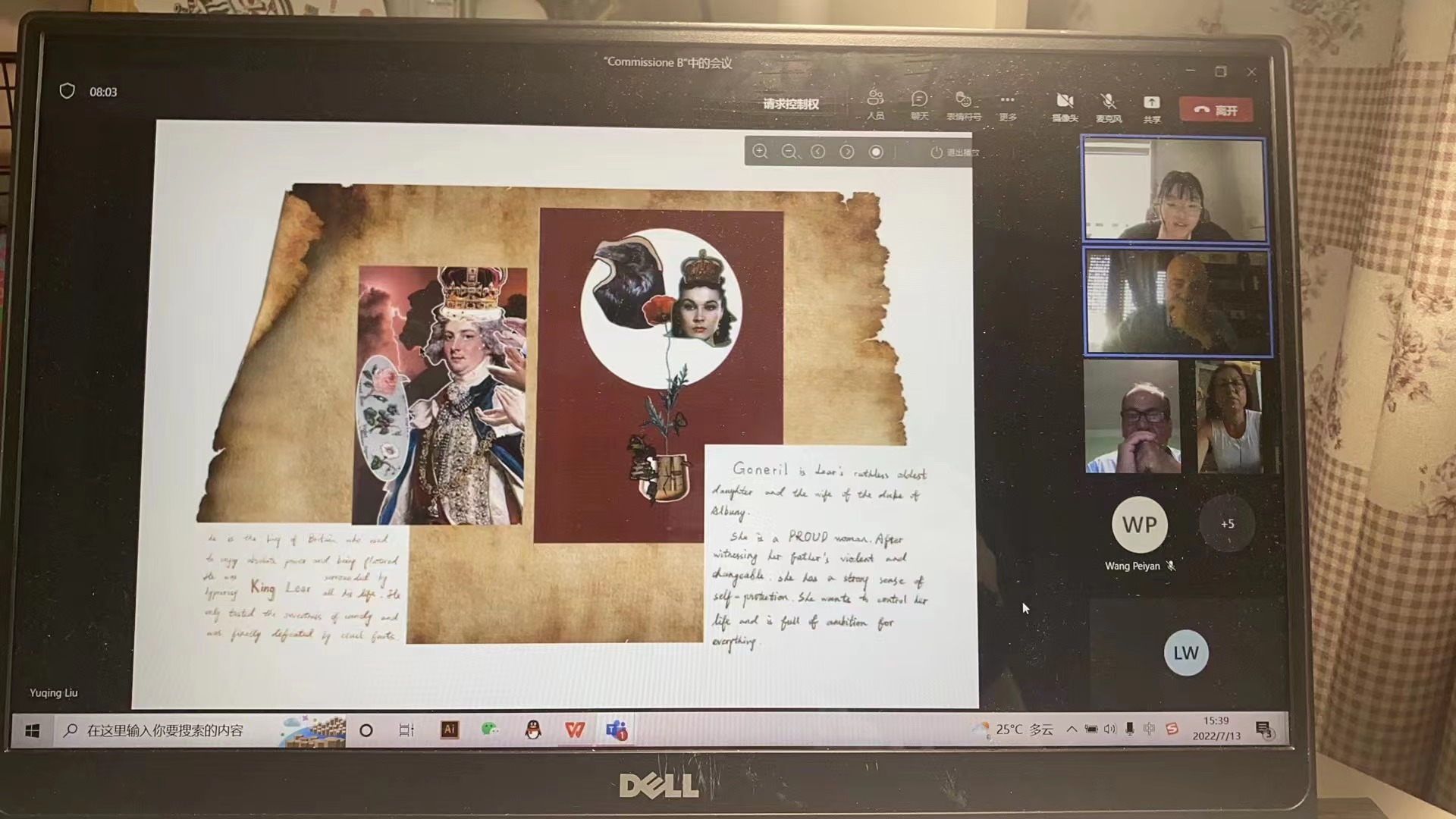Open Task View in taskbar
The image size is (1456, 819).
pos(406,730)
